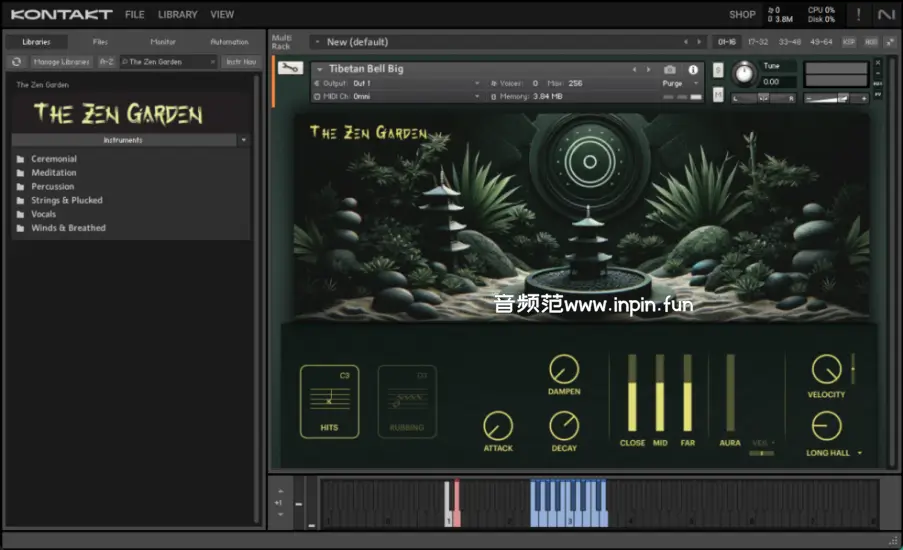The image size is (903, 550).
Task: Open the File menu
Action: pyautogui.click(x=135, y=15)
